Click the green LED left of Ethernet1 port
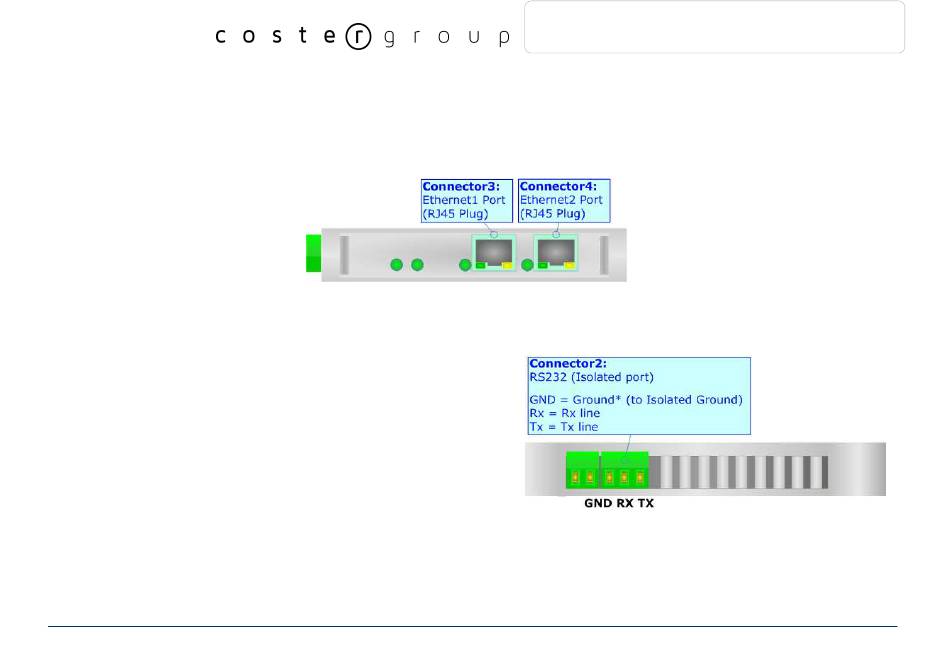The width and height of the screenshot is (950, 659). [464, 265]
